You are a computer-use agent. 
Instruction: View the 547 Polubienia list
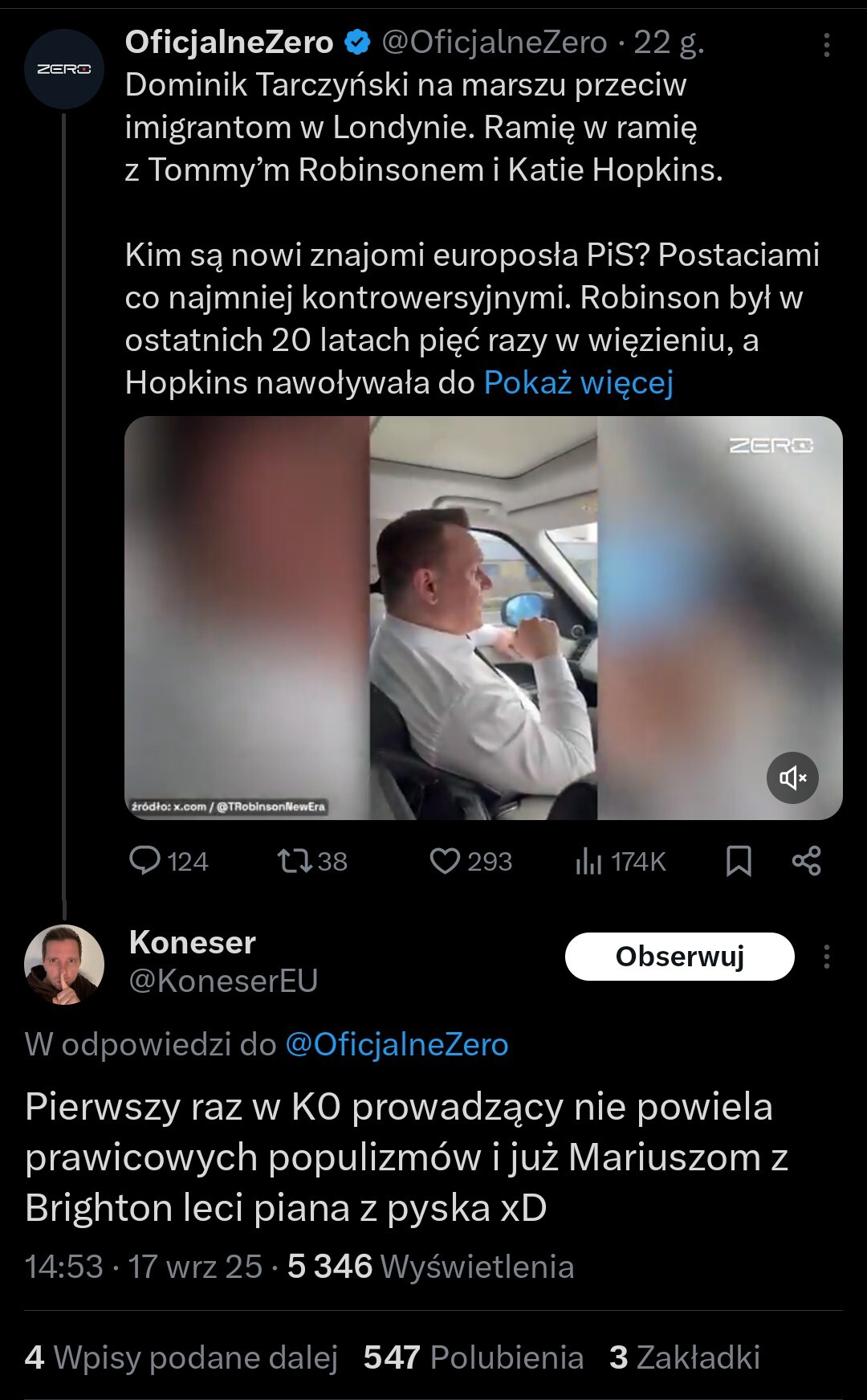(474, 1357)
